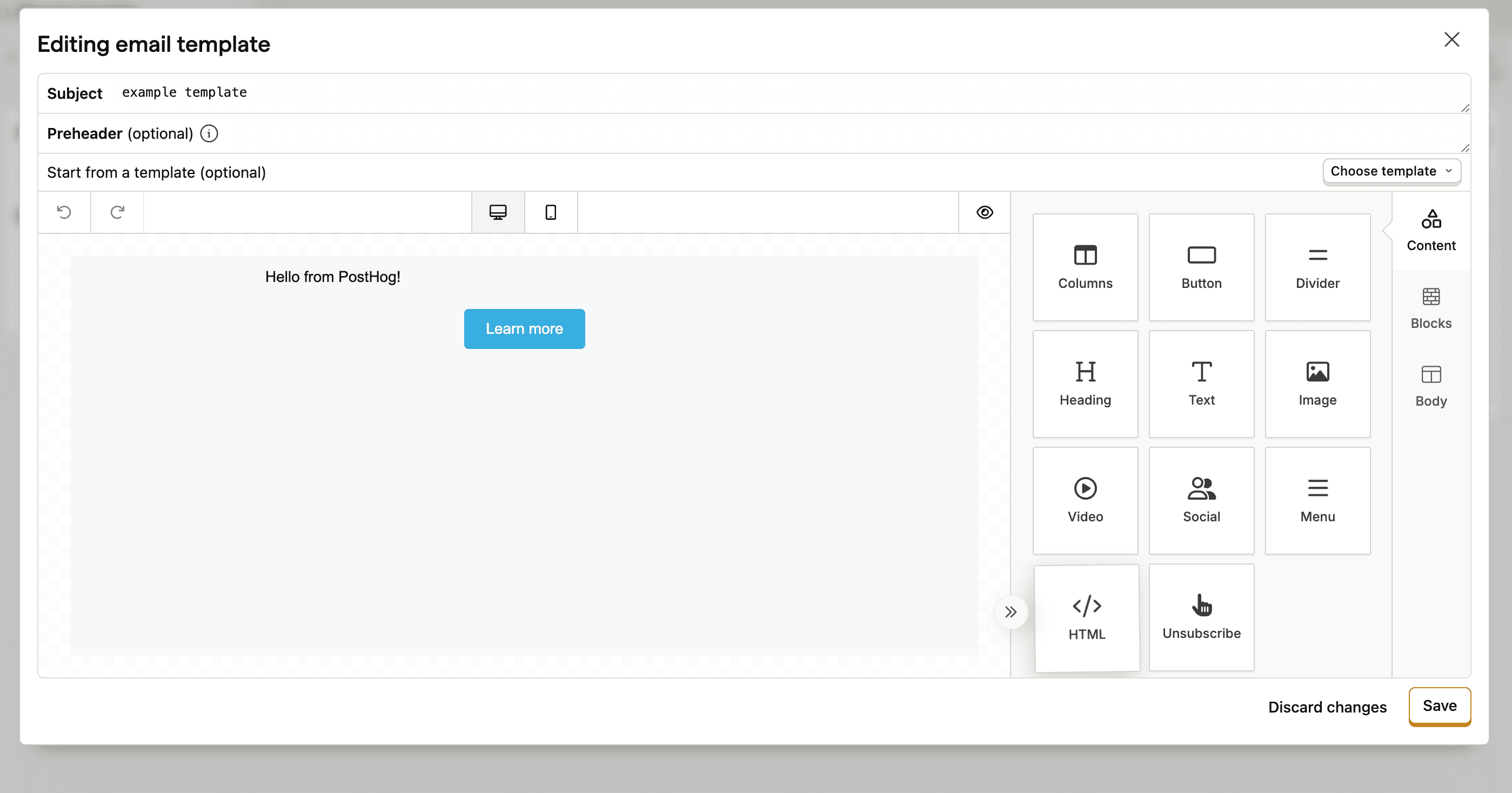Switch to mobile preview mode
Screen dimensions: 1512x793
550,212
